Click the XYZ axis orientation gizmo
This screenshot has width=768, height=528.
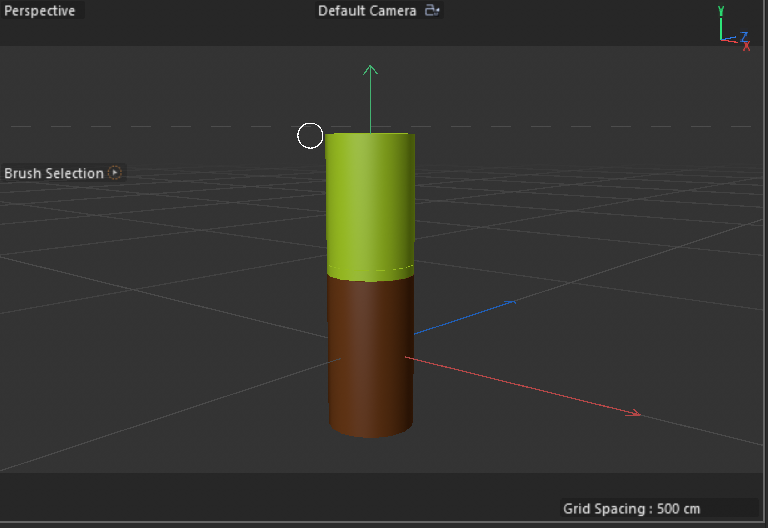(732, 28)
